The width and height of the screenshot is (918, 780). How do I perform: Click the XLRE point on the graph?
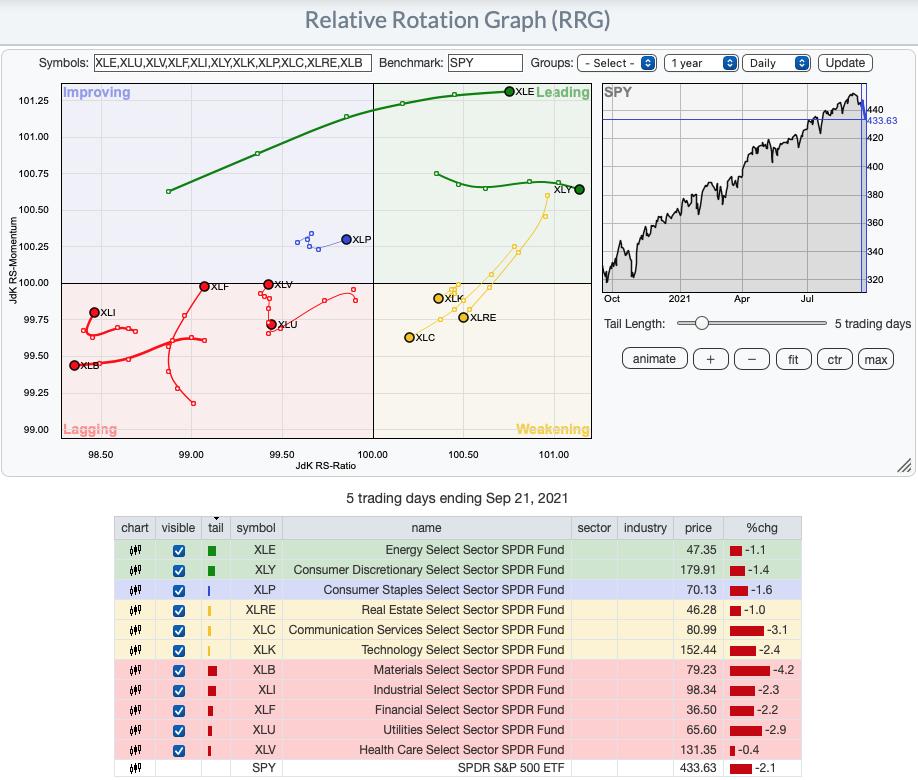click(x=463, y=317)
